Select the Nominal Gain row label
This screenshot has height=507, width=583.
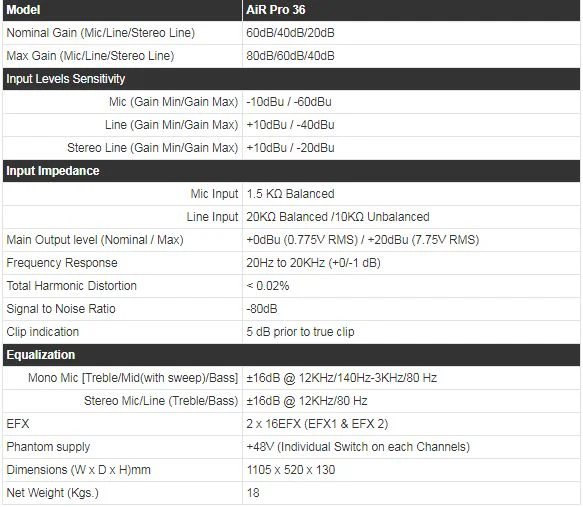pyautogui.click(x=101, y=33)
